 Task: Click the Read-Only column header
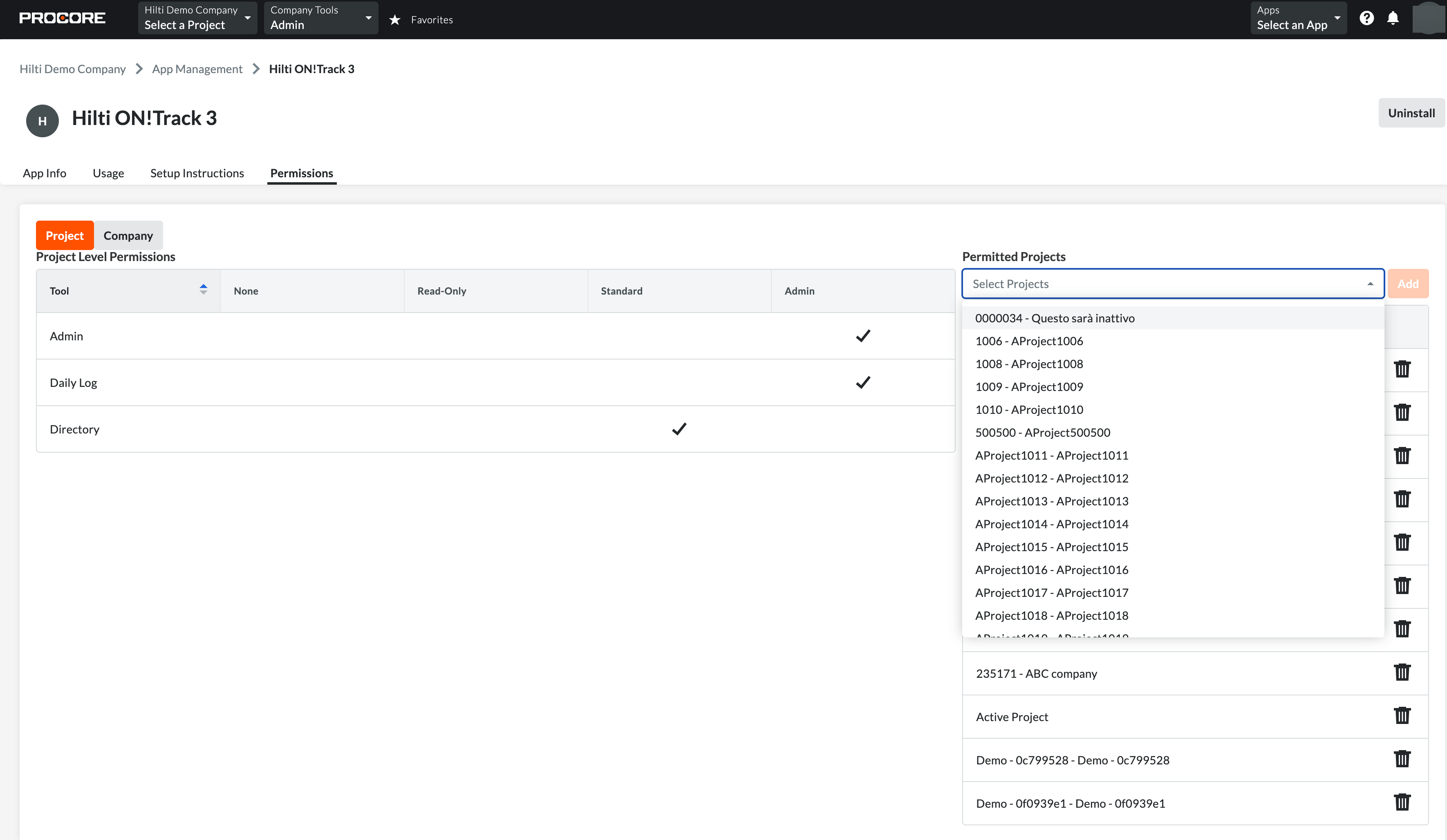point(495,291)
